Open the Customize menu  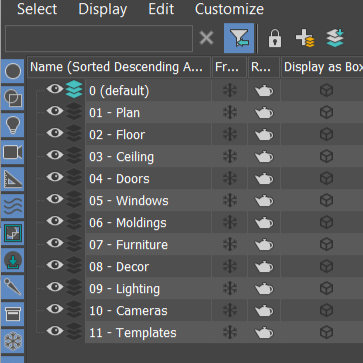tap(229, 9)
